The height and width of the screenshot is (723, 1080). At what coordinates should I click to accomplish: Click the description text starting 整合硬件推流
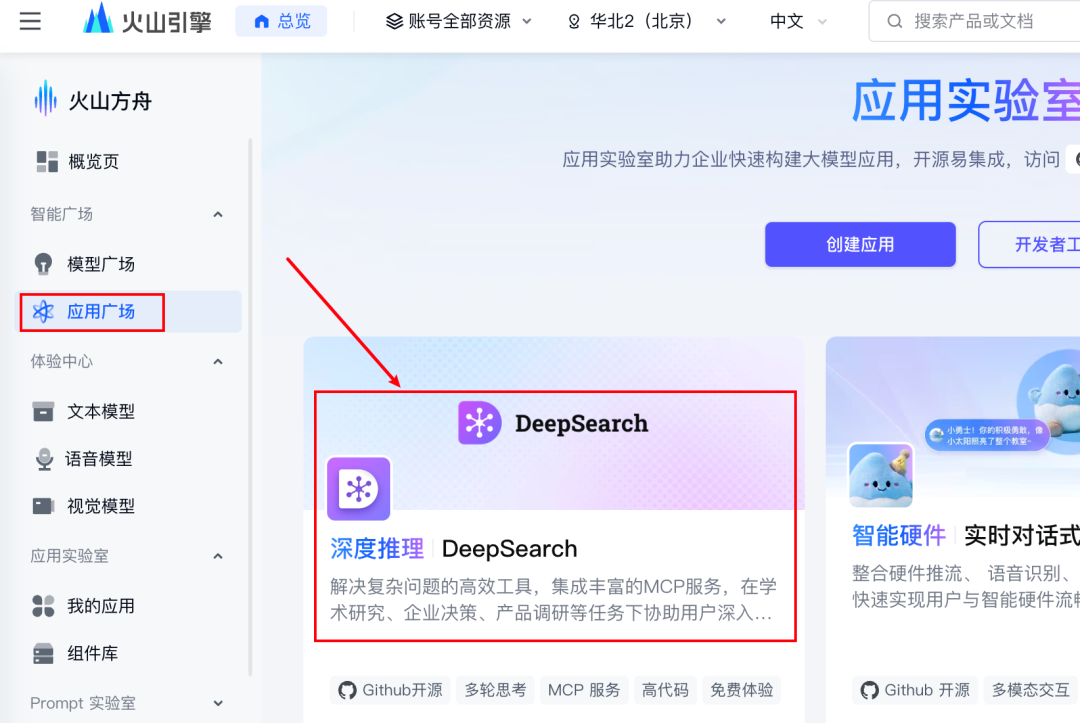966,586
